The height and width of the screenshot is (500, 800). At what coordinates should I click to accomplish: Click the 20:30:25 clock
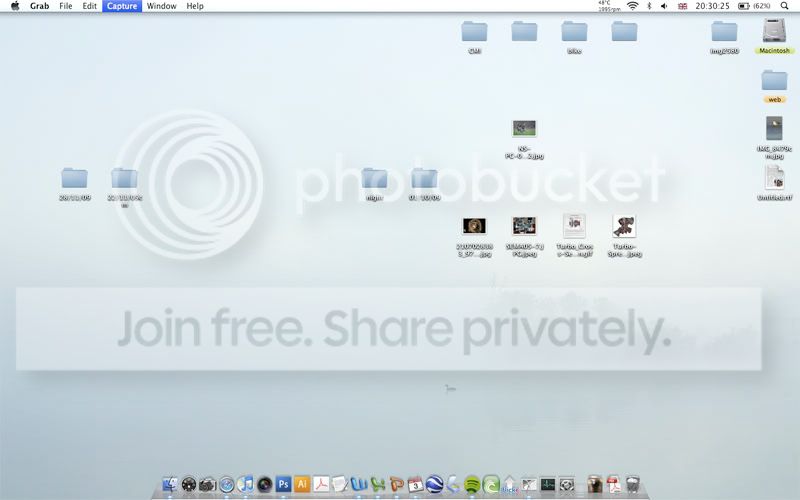[x=712, y=6]
